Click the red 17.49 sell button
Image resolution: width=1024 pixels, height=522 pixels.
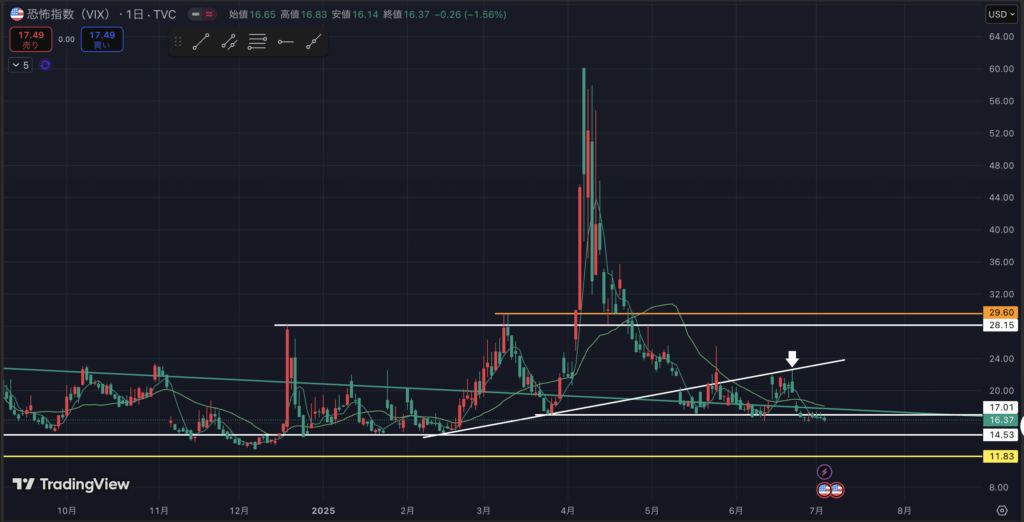(32, 39)
